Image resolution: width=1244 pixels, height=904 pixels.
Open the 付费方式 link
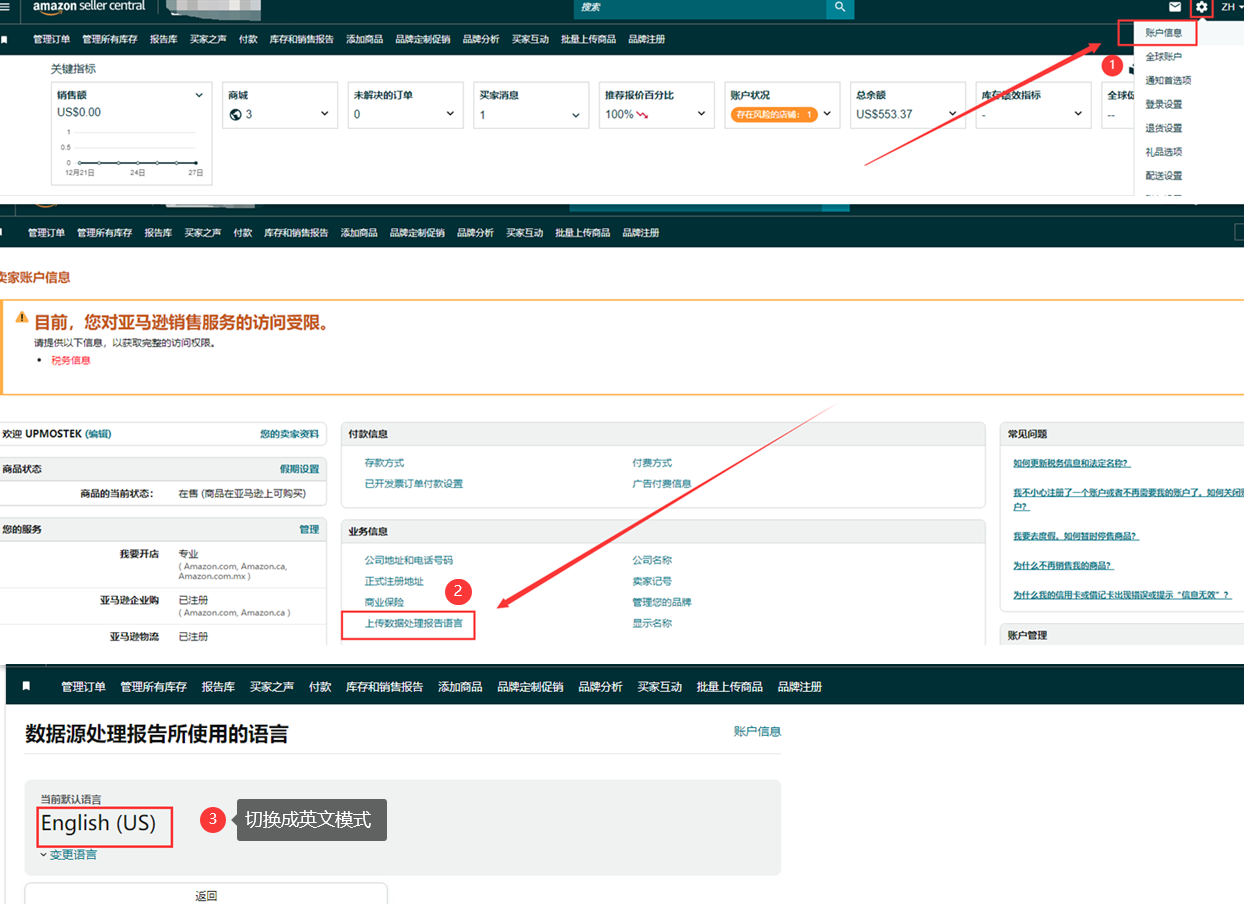652,463
